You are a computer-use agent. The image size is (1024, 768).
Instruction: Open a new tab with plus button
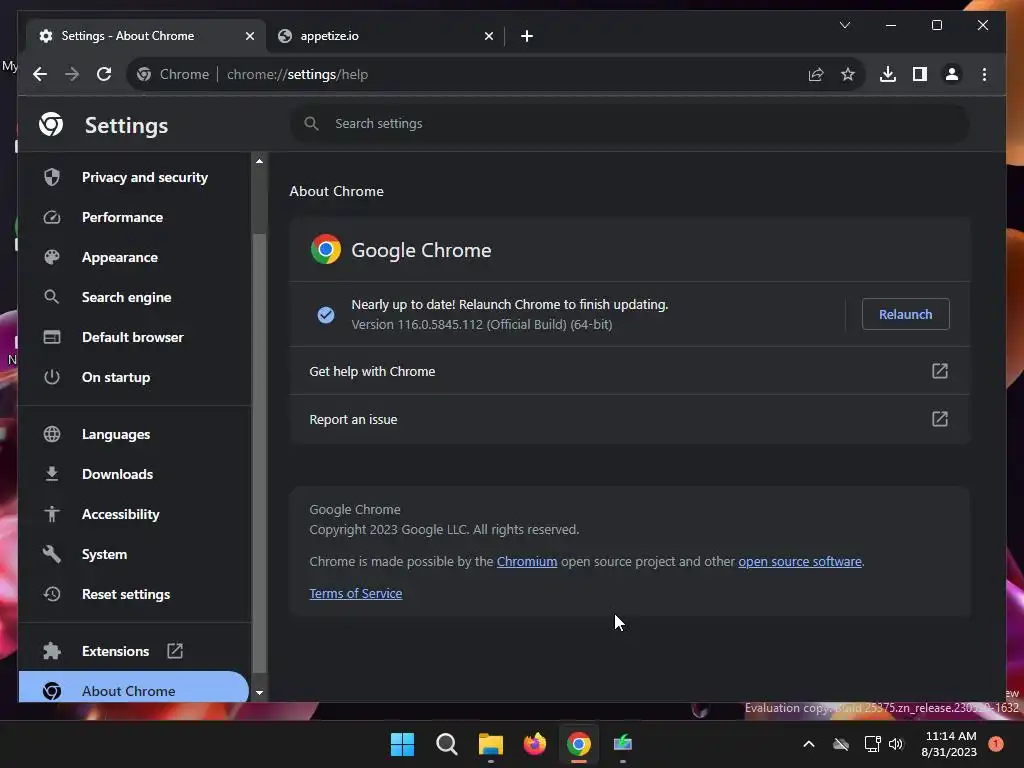click(x=527, y=36)
